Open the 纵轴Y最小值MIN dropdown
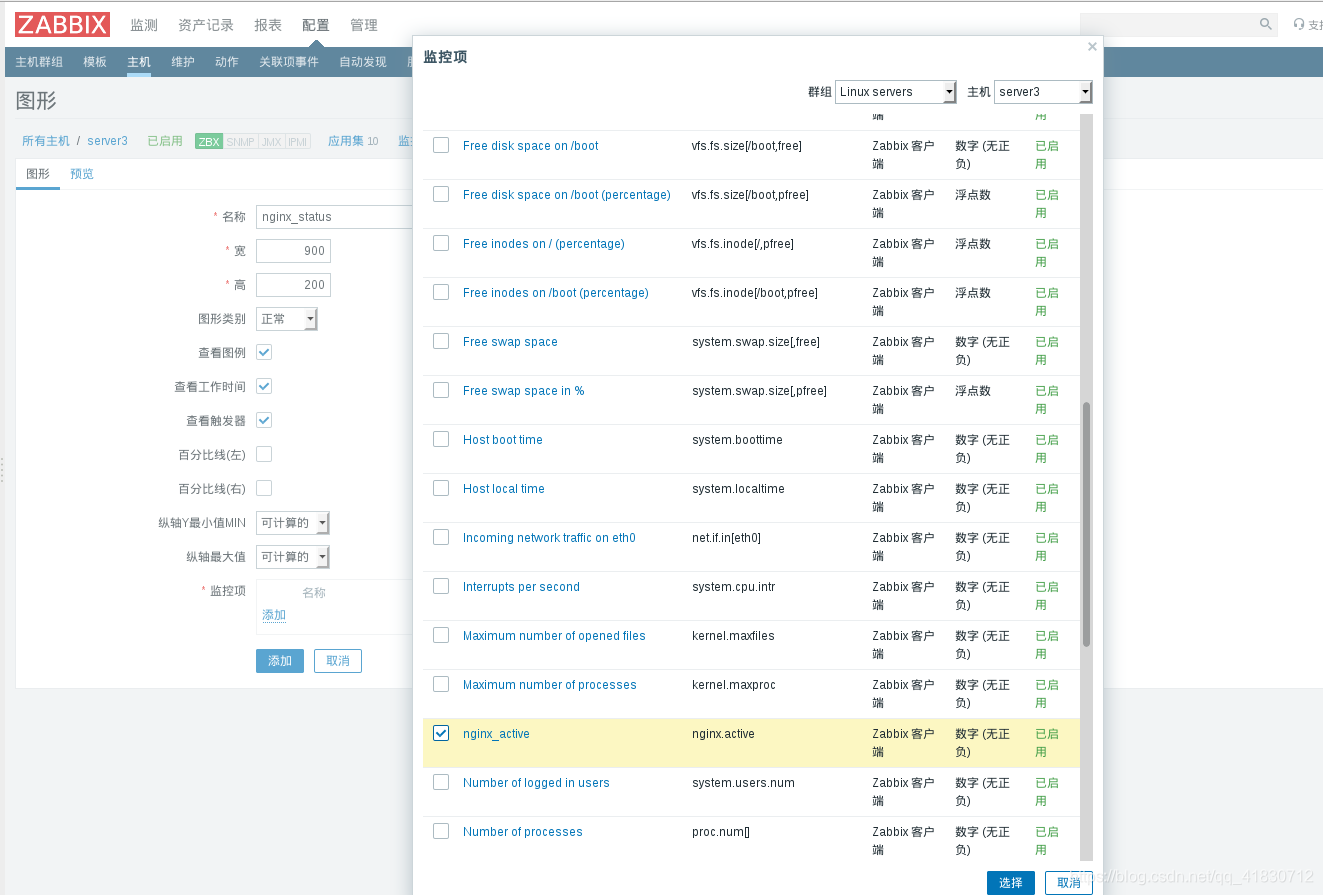1323x895 pixels. (293, 523)
